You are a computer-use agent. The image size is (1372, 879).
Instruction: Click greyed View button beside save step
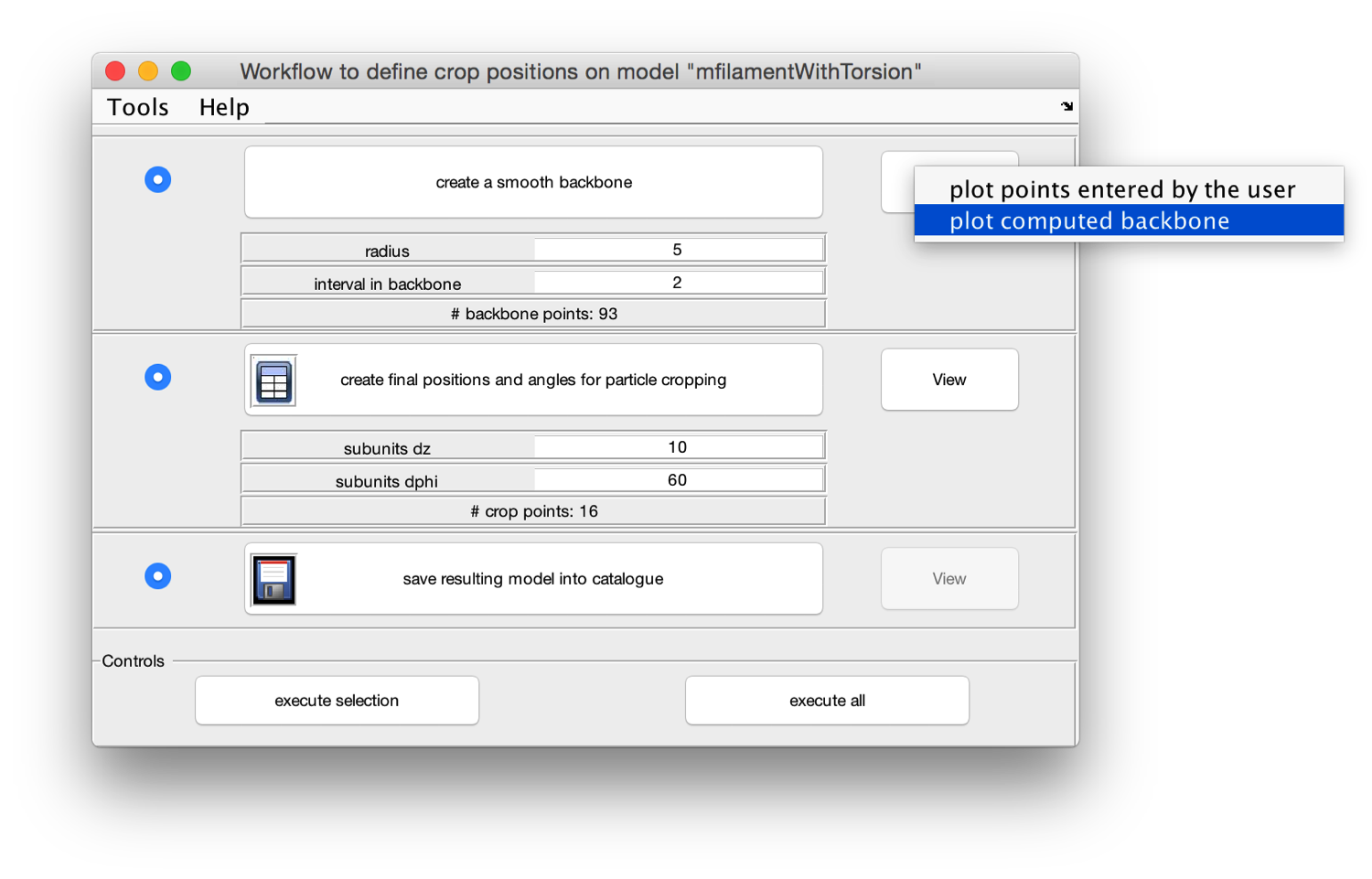tap(949, 579)
